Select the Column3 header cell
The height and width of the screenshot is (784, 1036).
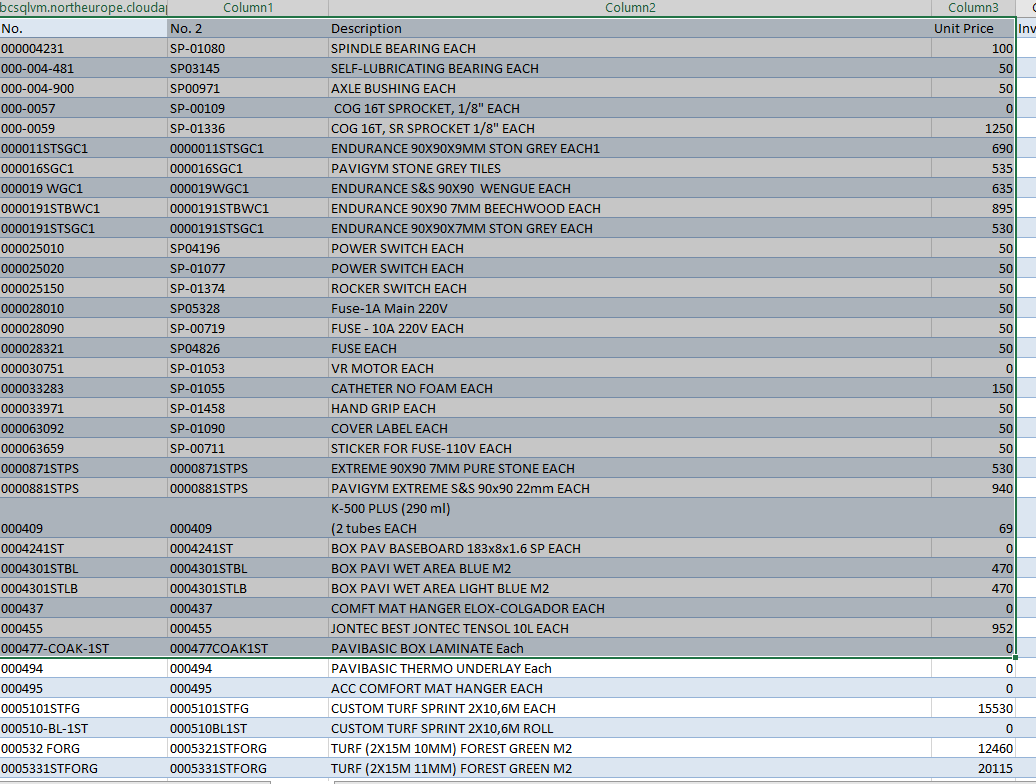(x=973, y=7)
